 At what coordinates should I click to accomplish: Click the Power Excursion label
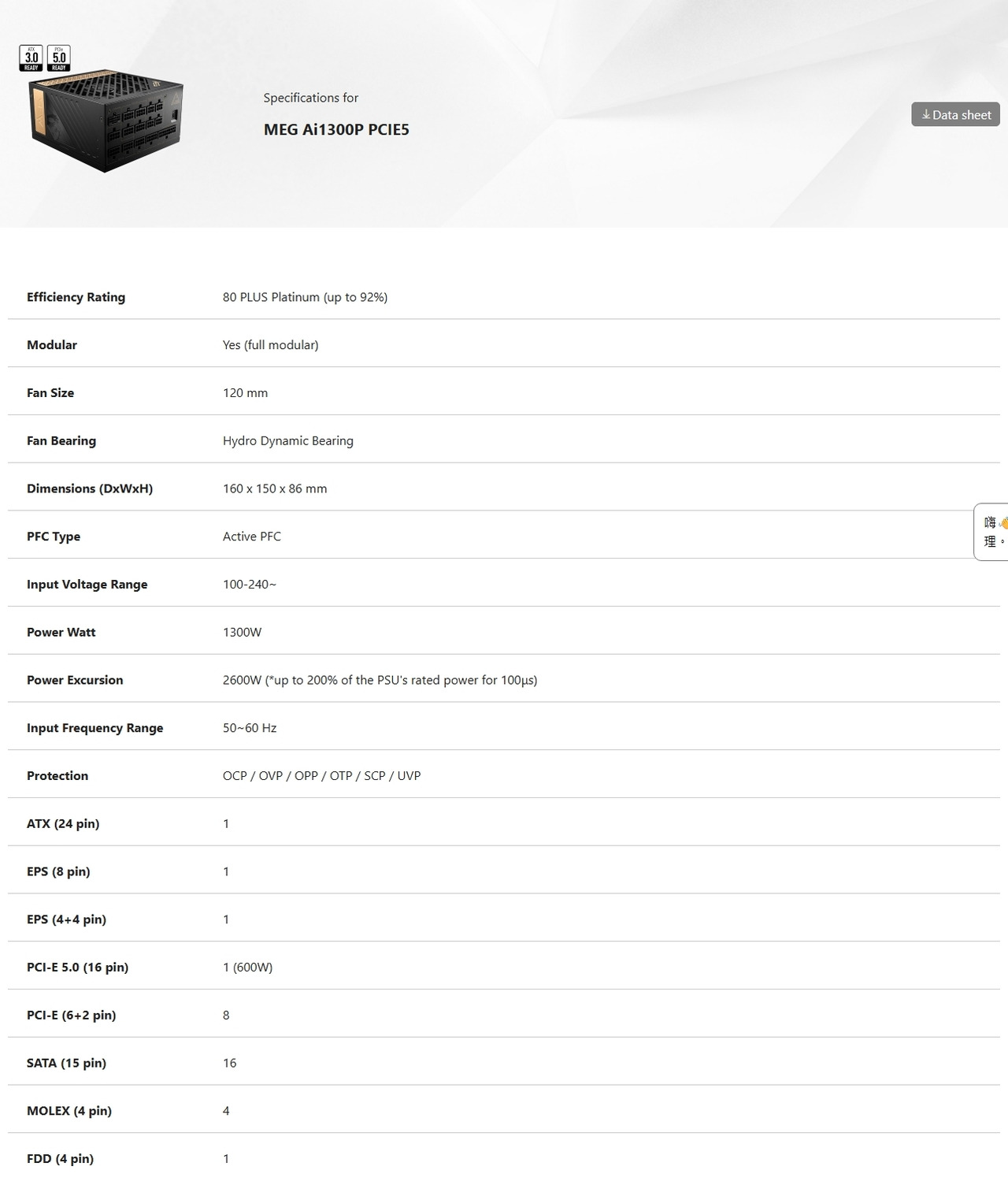click(75, 680)
